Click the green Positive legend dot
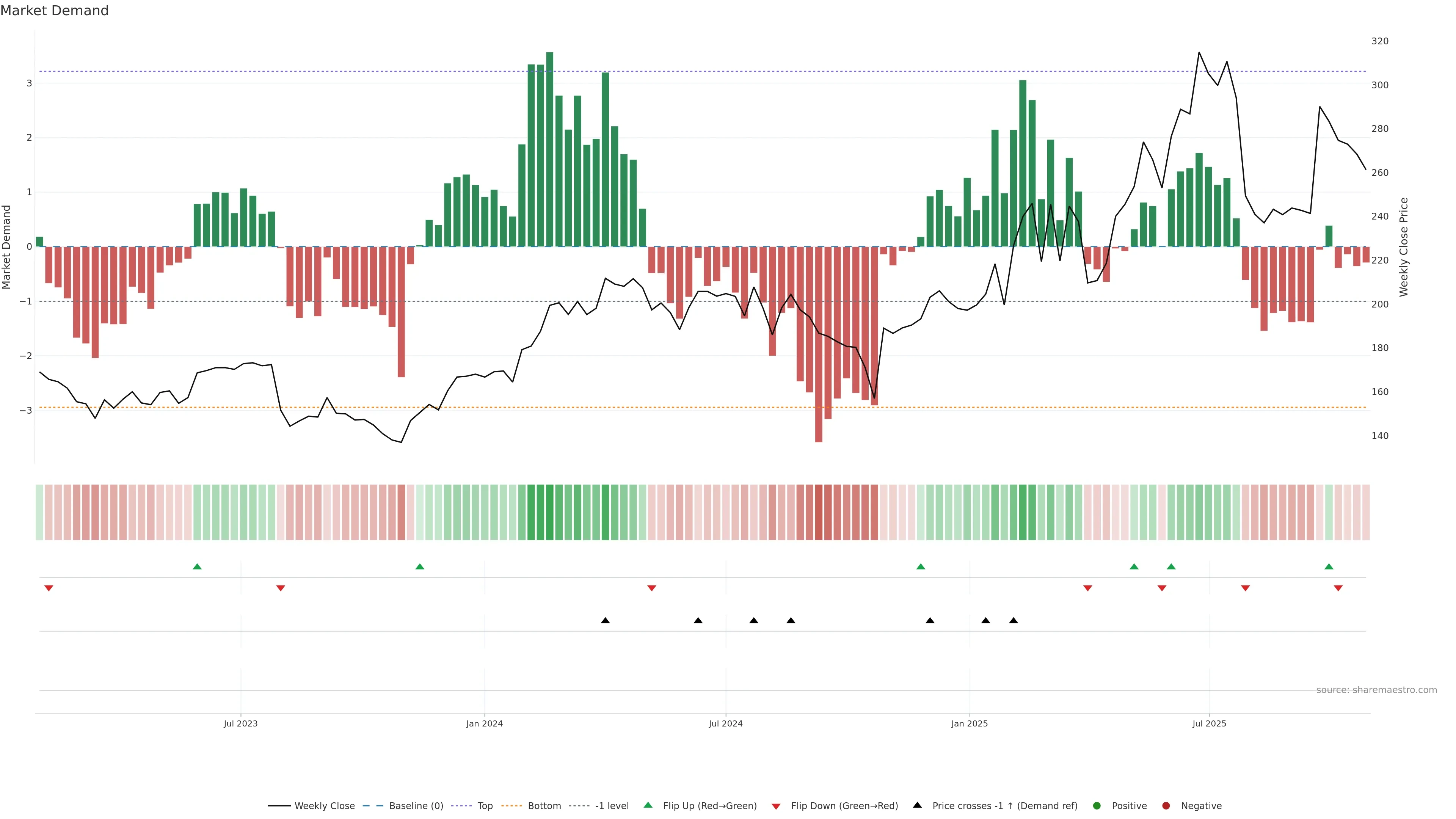 coord(1097,806)
